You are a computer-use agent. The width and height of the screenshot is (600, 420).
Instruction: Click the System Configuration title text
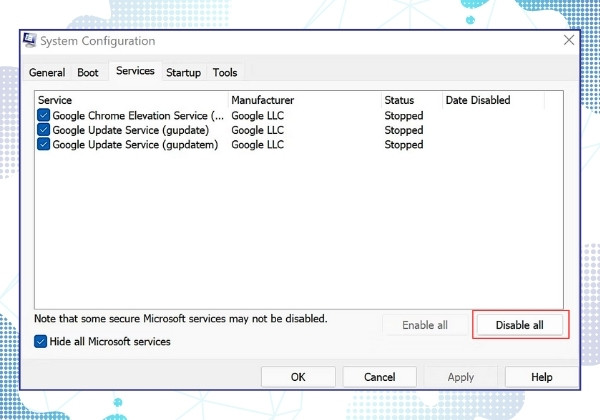click(98, 41)
